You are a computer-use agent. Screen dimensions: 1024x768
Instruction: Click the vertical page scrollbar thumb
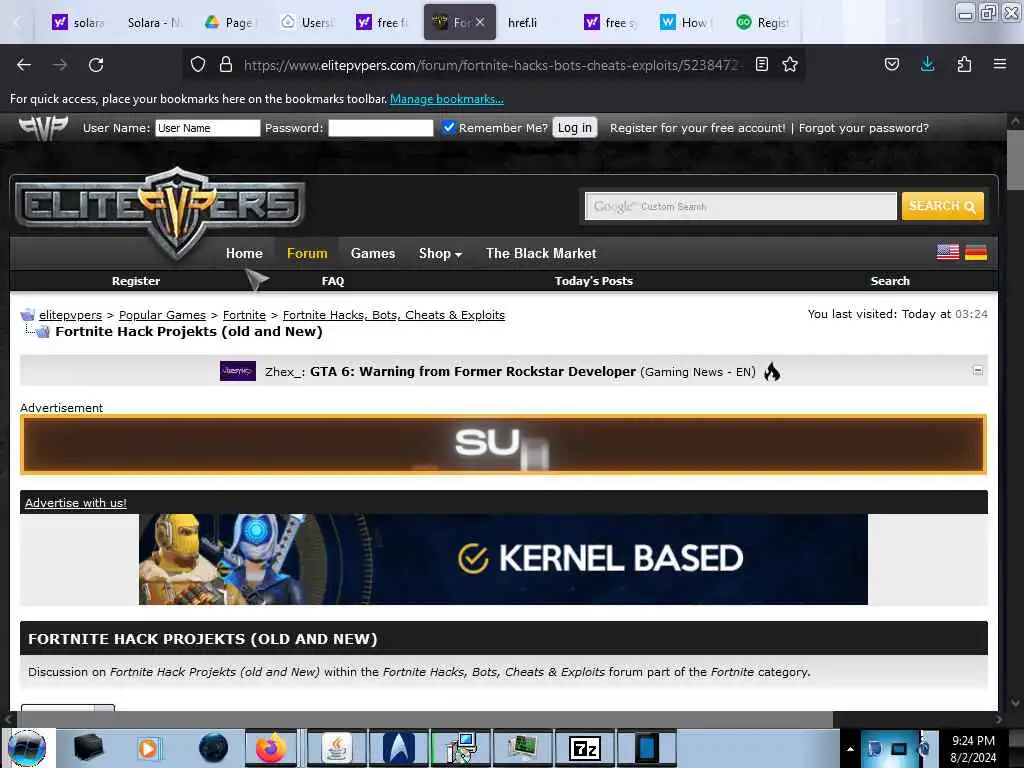[1015, 159]
